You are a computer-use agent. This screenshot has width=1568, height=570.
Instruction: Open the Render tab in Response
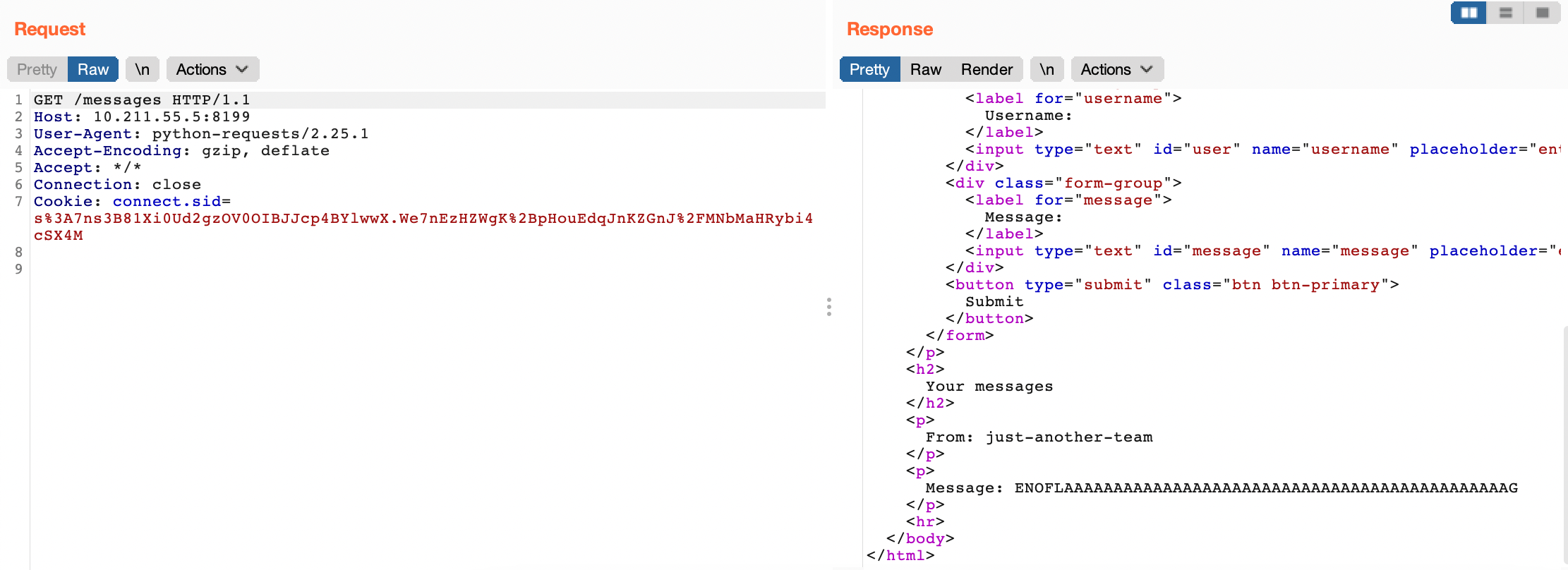coord(987,69)
